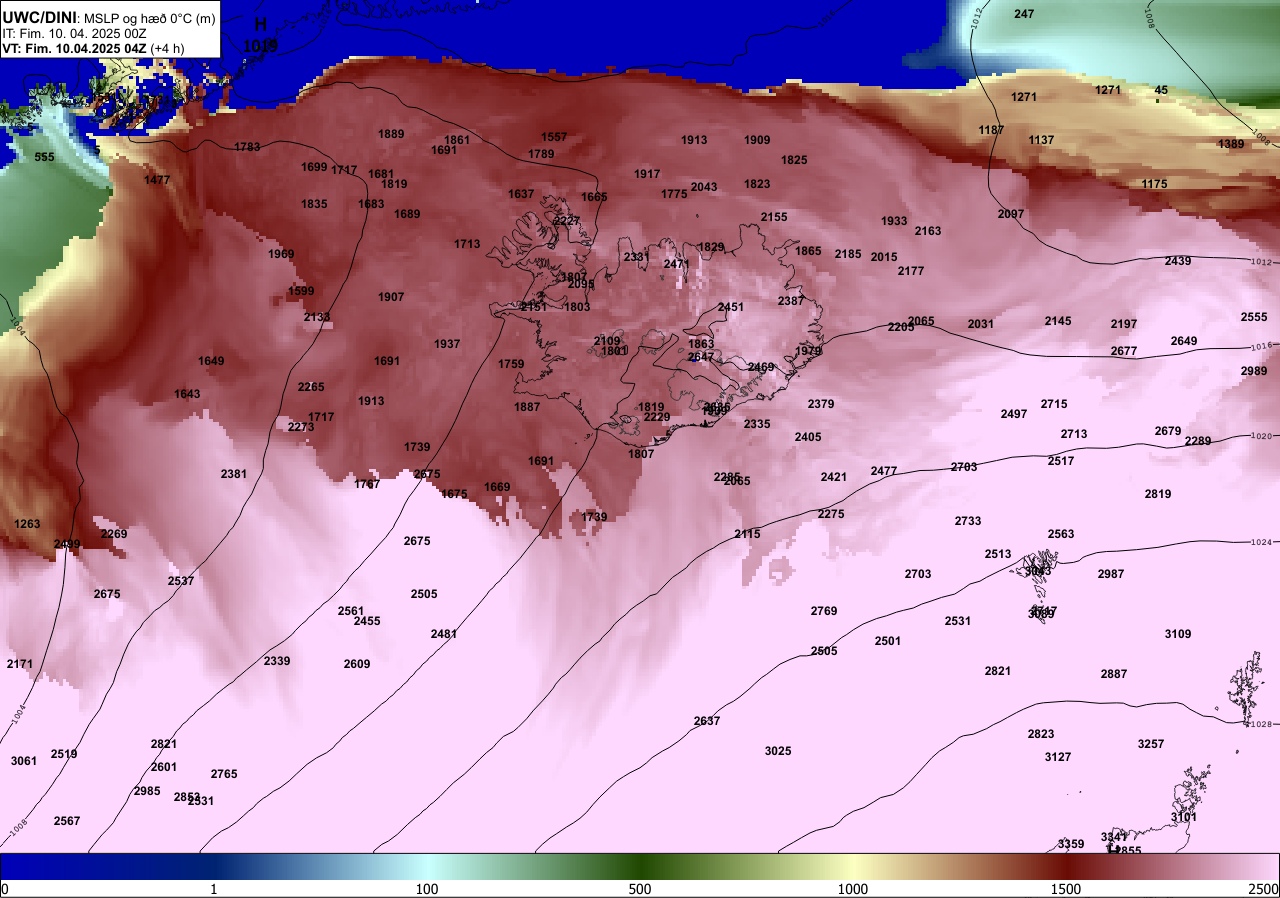Viewport: 1280px width, 898px height.
Task: Click the height value 1137
Action: (x=1041, y=140)
